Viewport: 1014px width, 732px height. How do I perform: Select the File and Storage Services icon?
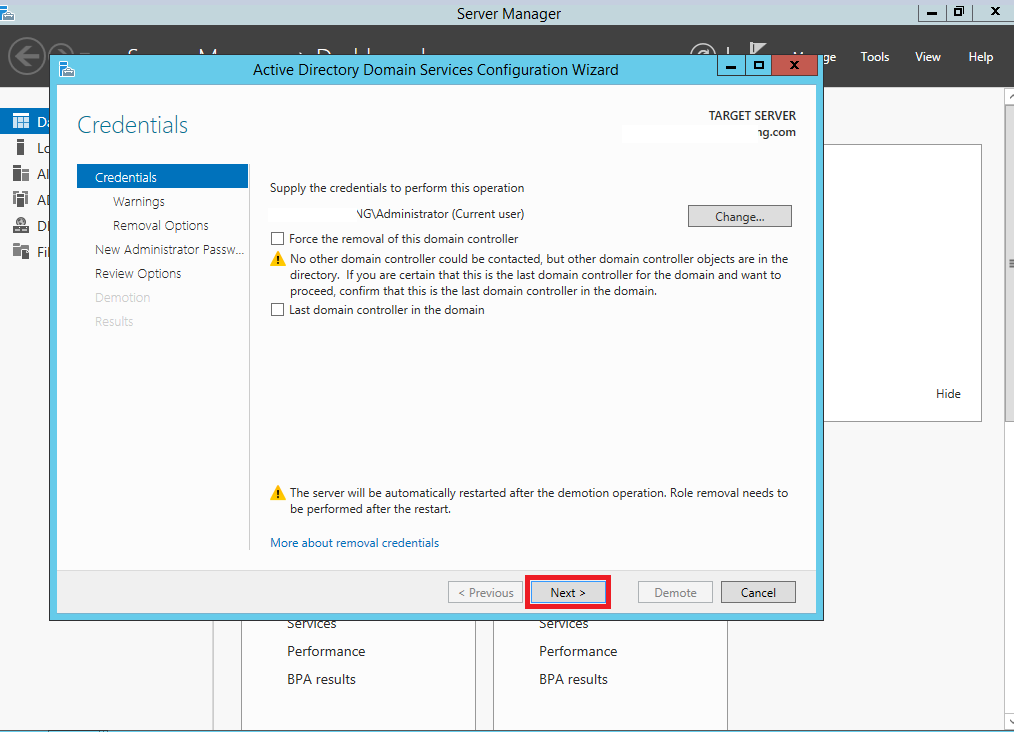pos(20,251)
